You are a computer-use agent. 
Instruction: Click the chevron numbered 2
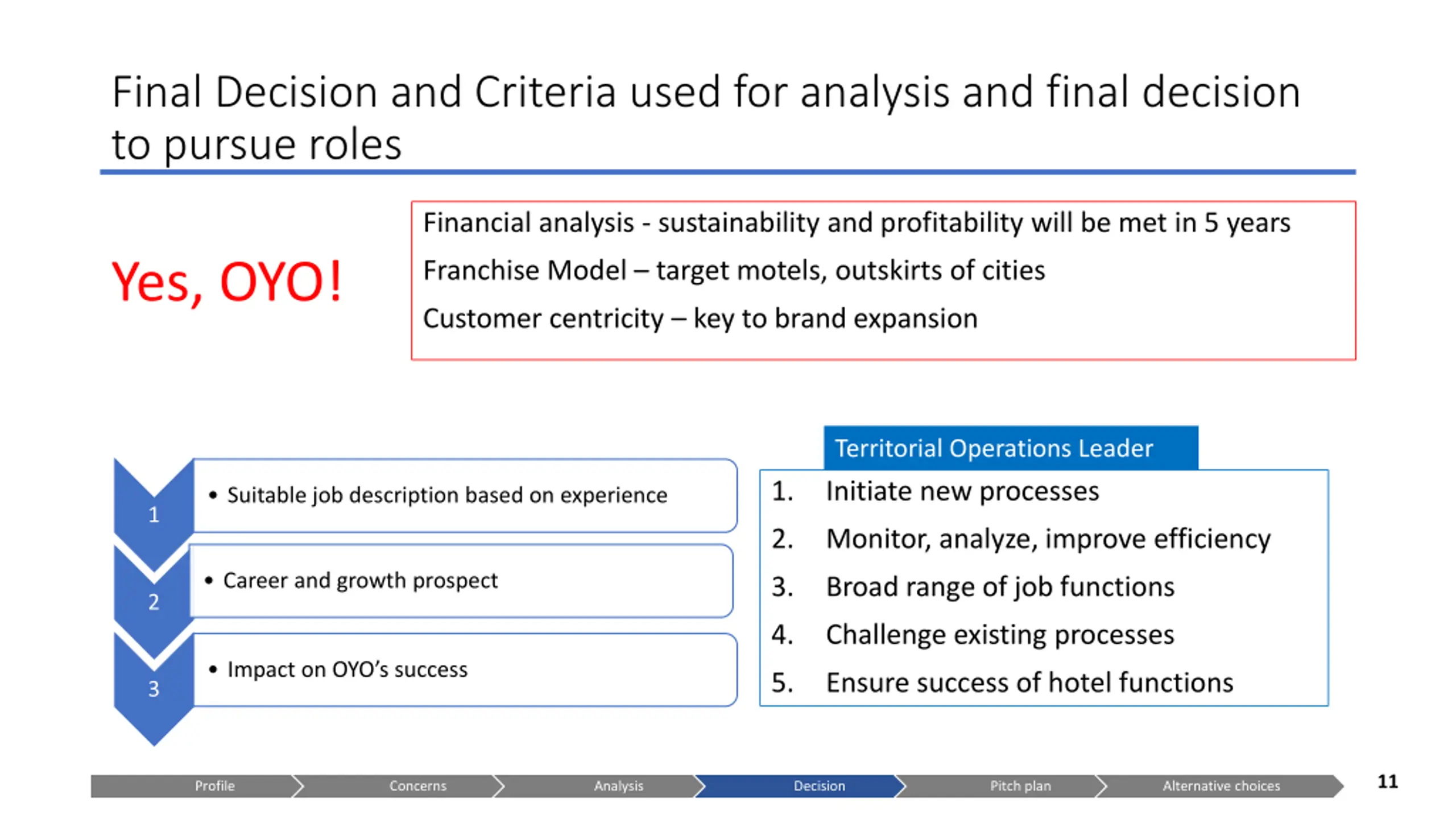tap(154, 601)
